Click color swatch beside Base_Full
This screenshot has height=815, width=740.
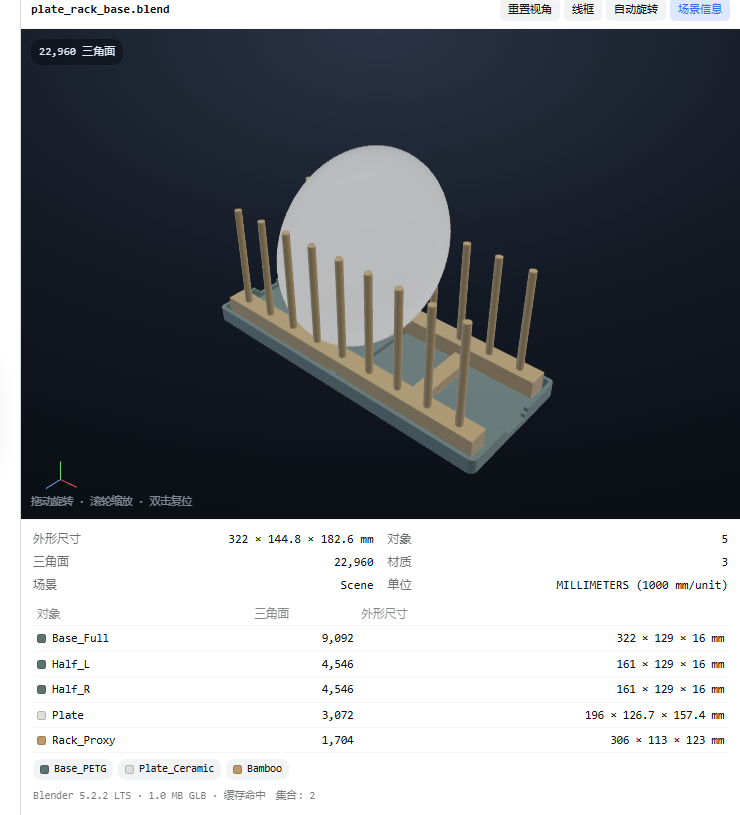(x=42, y=638)
